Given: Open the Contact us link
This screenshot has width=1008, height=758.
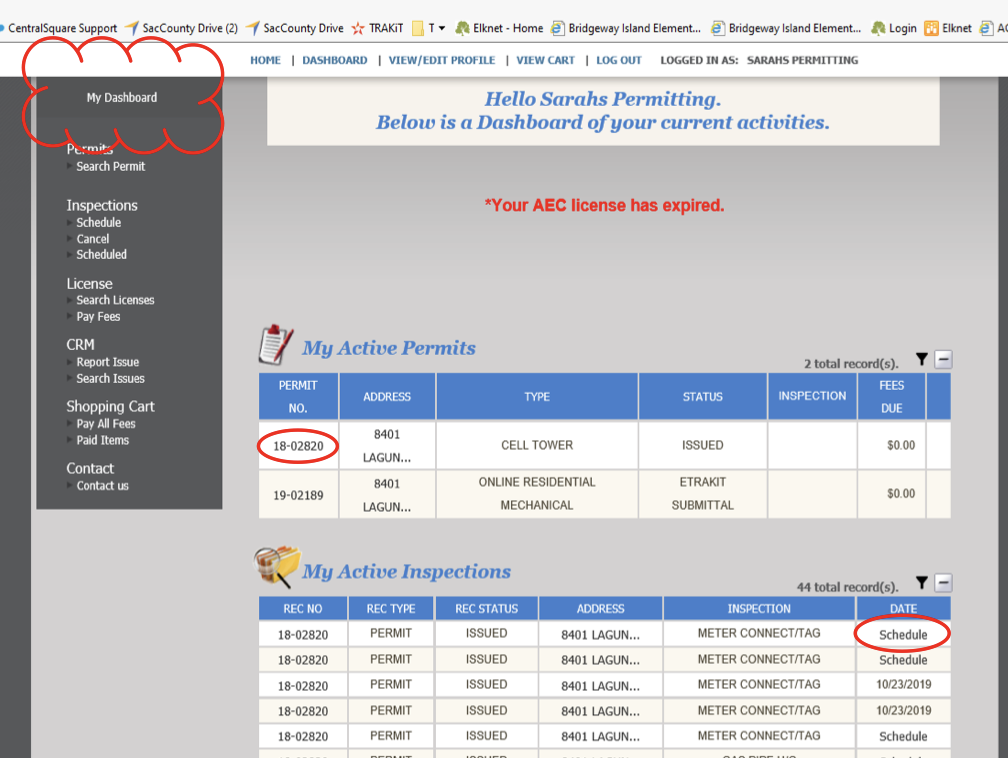Looking at the screenshot, I should coord(102,486).
